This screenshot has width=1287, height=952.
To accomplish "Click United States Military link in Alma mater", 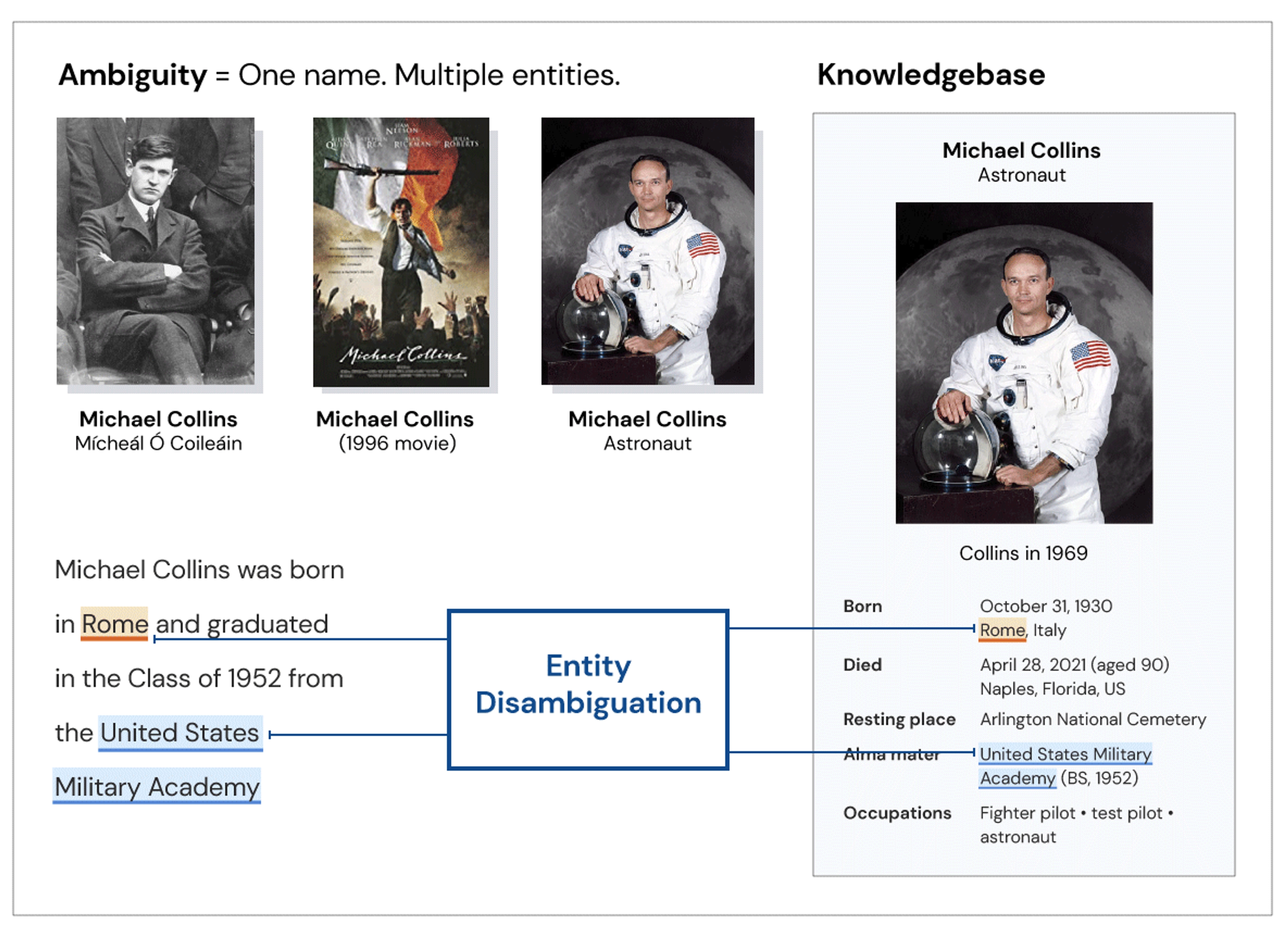I will pos(1066,754).
